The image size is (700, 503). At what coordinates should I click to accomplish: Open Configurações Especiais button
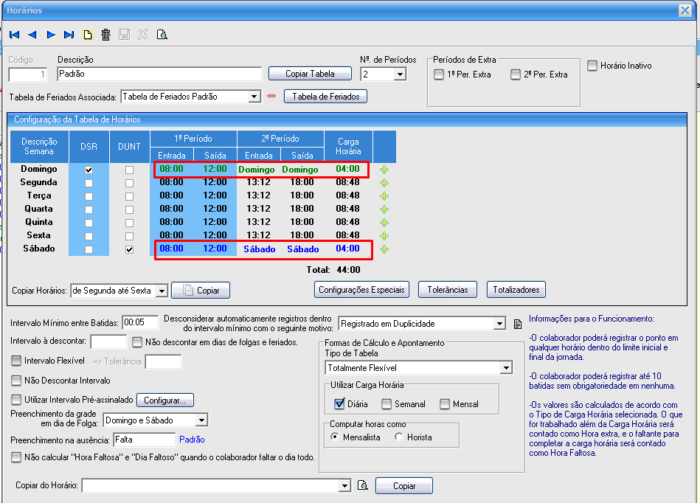pos(361,290)
